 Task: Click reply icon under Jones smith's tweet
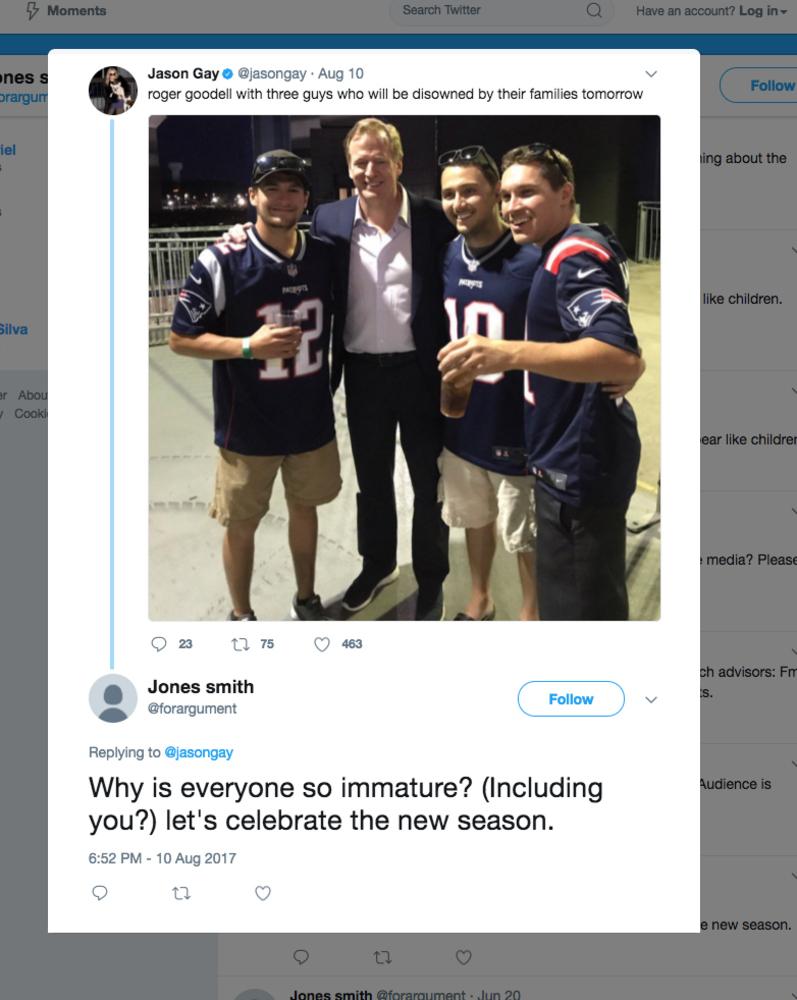[99, 893]
